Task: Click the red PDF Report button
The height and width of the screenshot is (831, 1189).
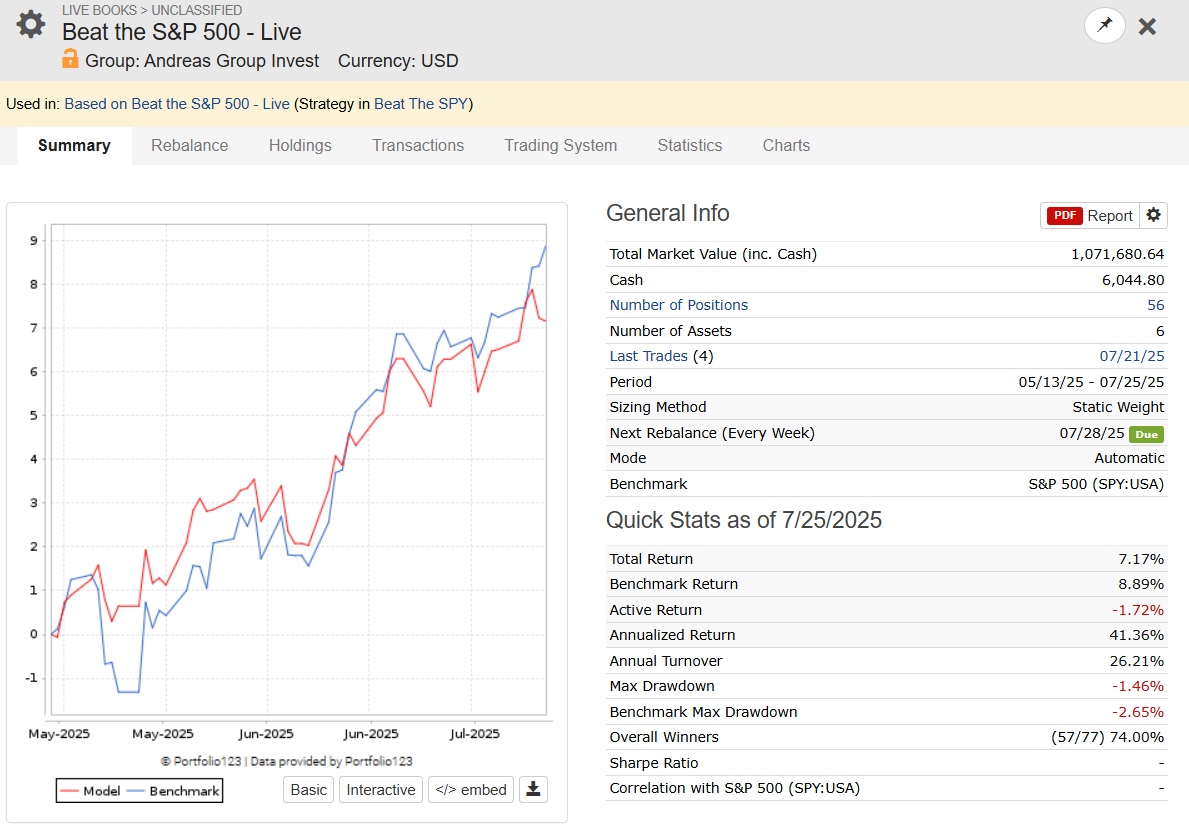Action: 1090,215
